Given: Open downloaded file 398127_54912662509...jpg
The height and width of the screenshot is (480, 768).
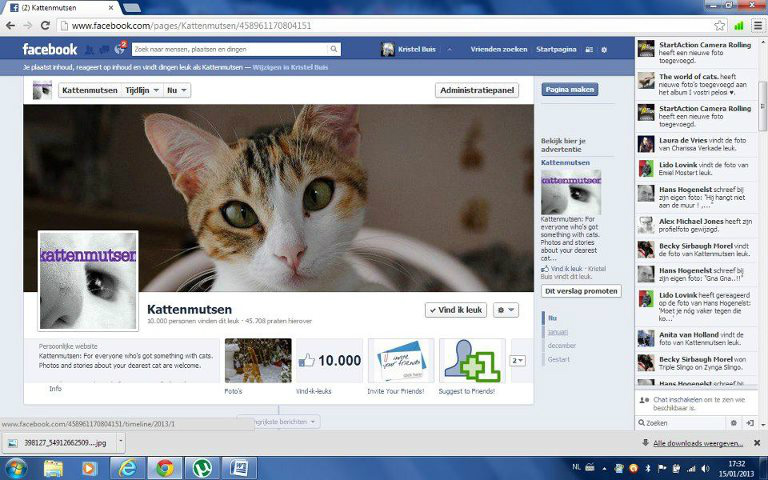Looking at the screenshot, I should (x=60, y=443).
